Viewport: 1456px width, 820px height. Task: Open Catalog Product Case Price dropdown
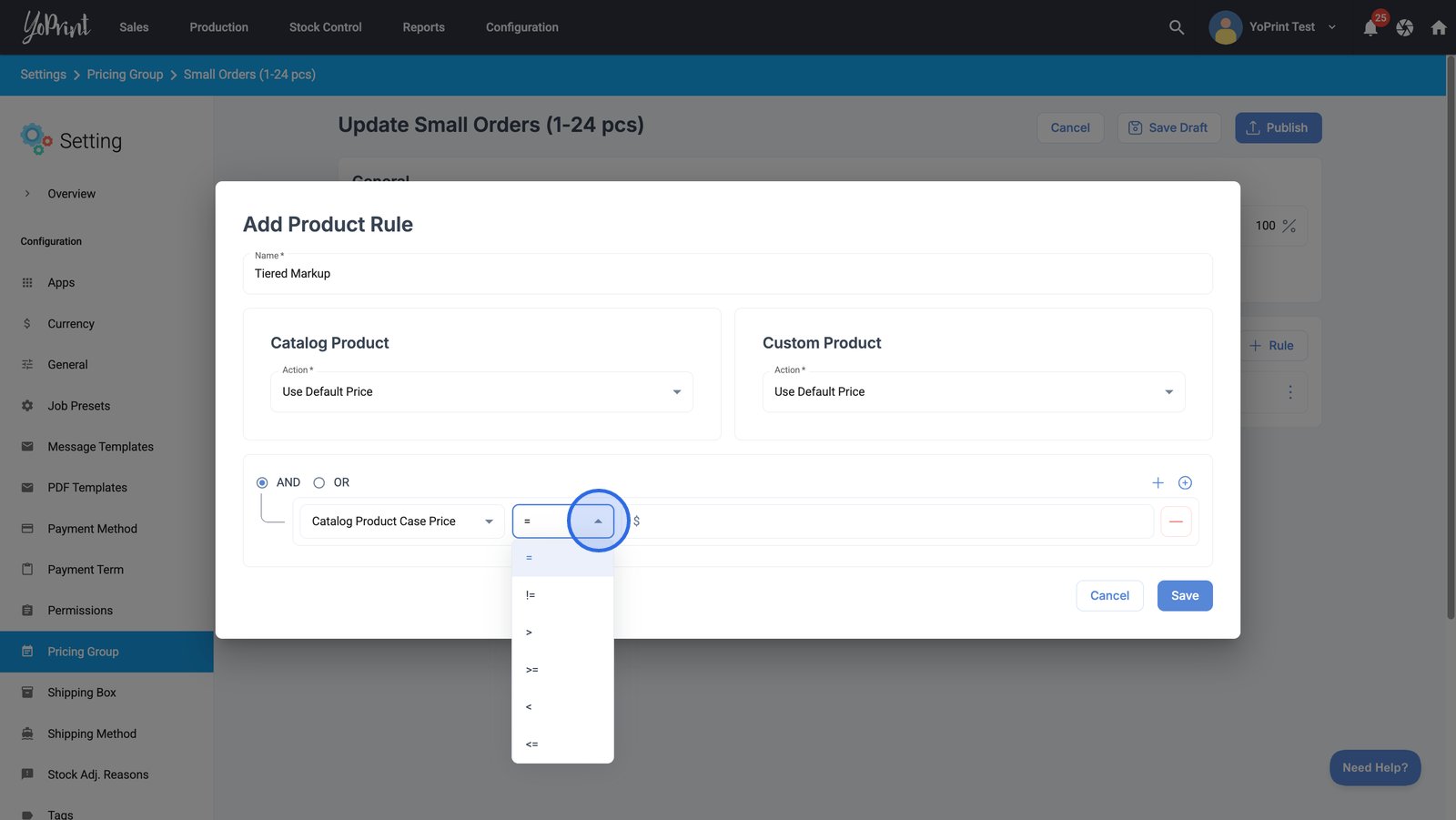pos(401,521)
